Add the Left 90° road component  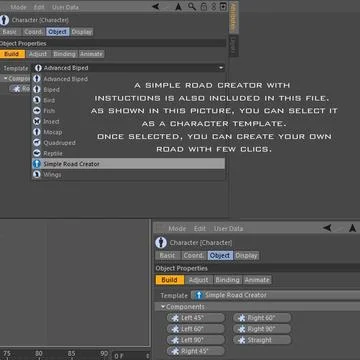pos(196,340)
